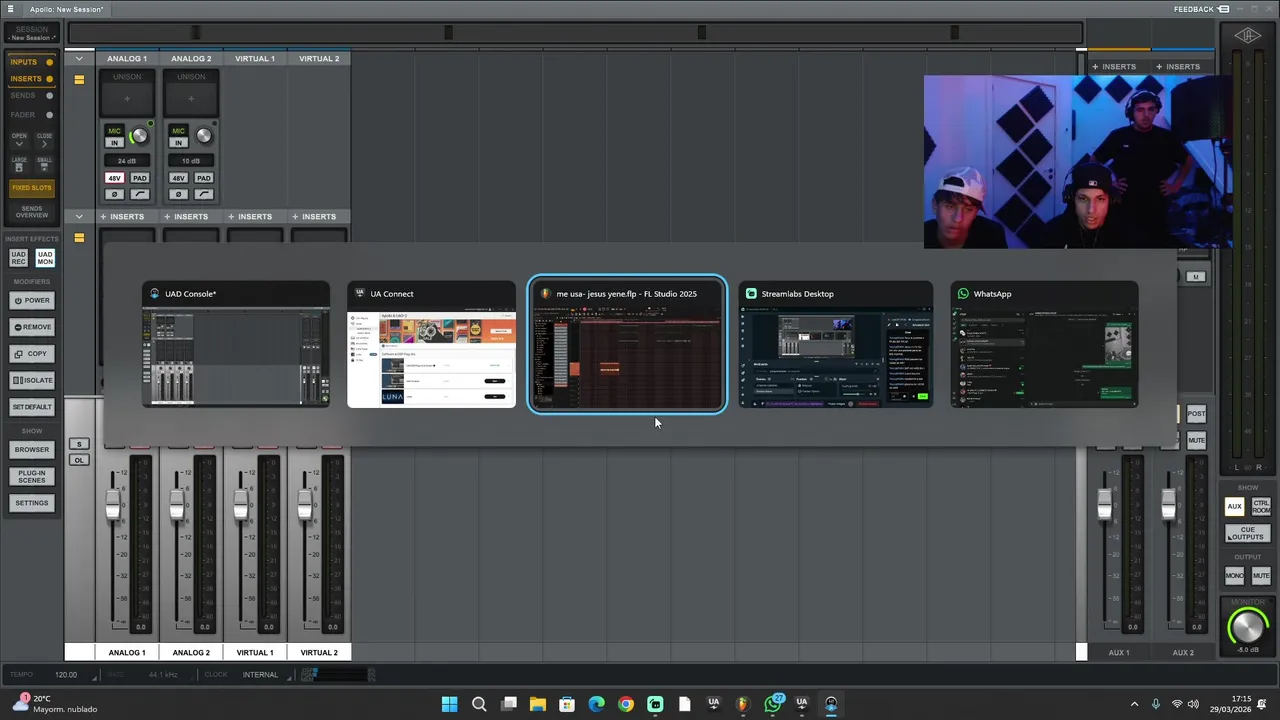
Task: Click the COPY modifier button
Action: (x=31, y=354)
